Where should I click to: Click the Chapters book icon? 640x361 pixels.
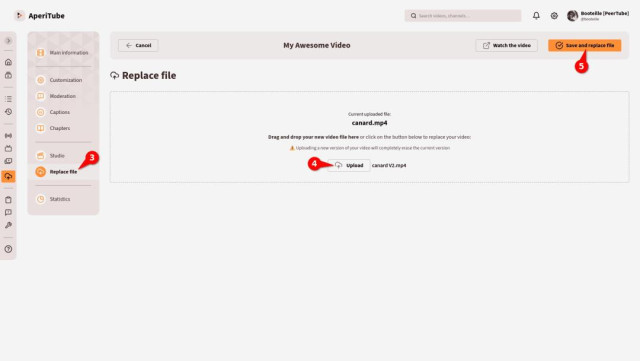[40, 128]
